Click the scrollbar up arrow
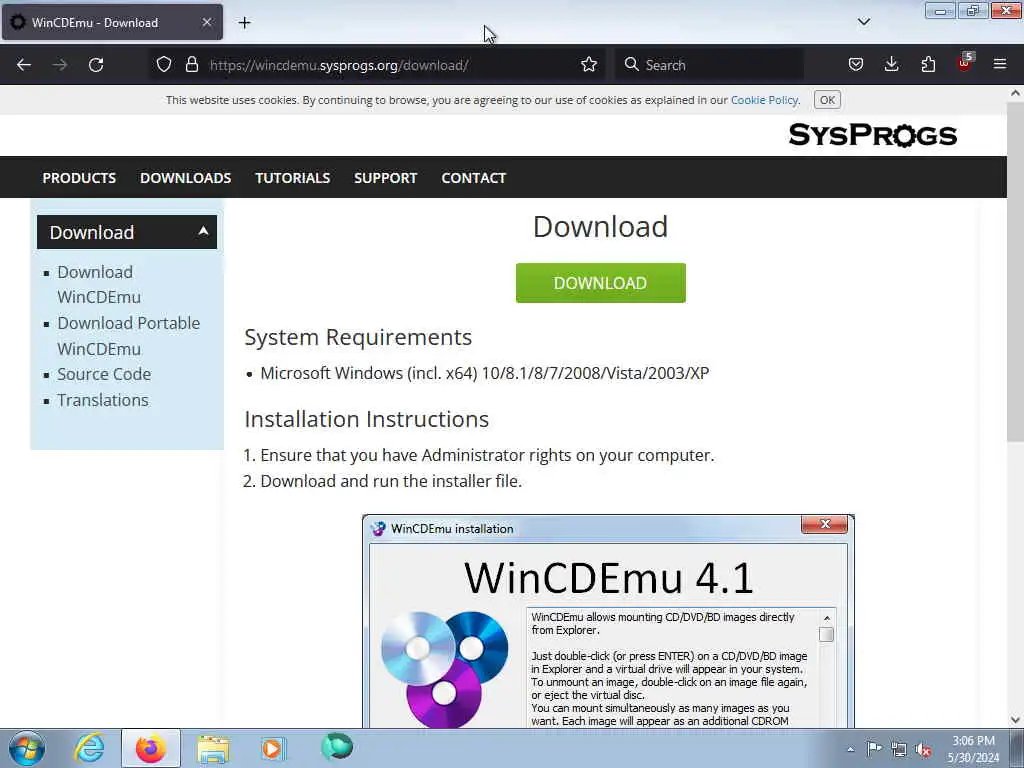This screenshot has height=768, width=1024. pyautogui.click(x=1015, y=93)
